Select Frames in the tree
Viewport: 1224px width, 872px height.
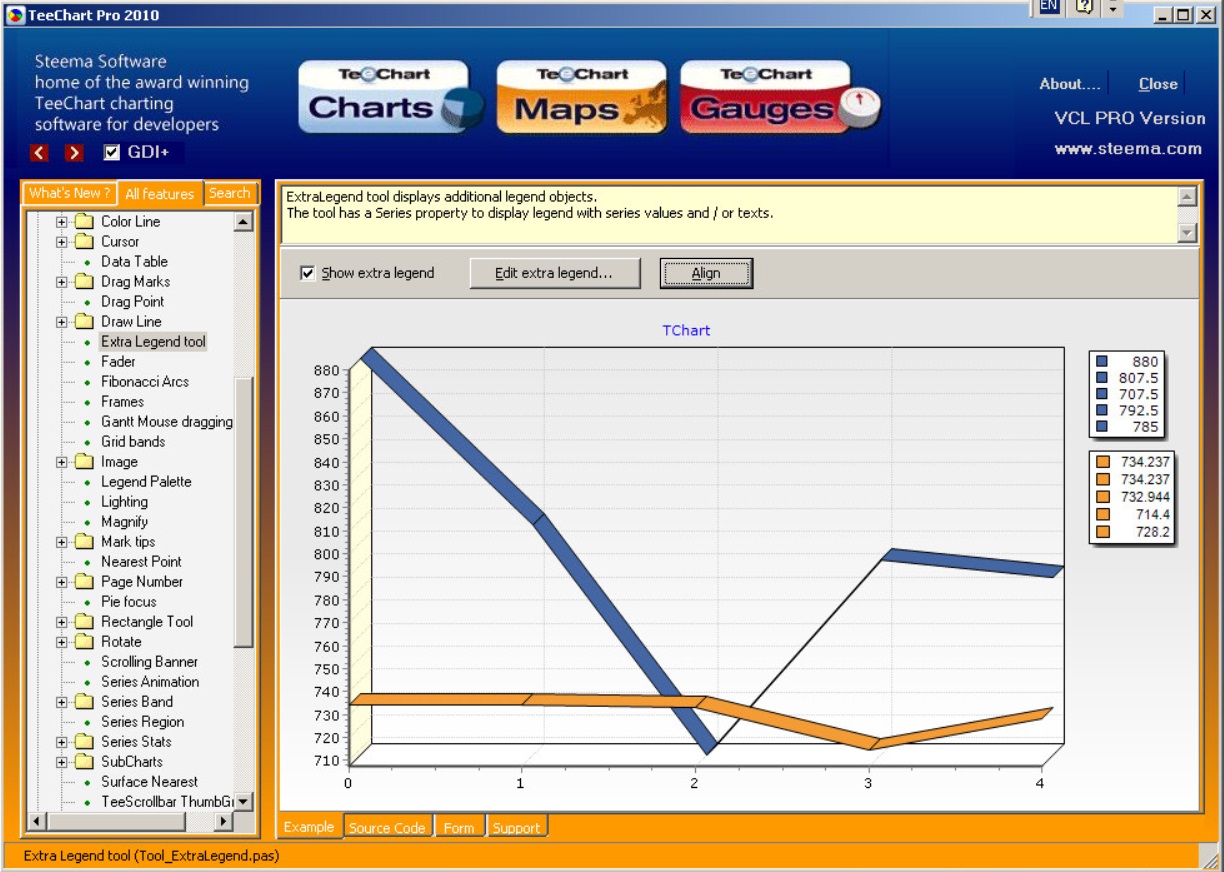[122, 402]
